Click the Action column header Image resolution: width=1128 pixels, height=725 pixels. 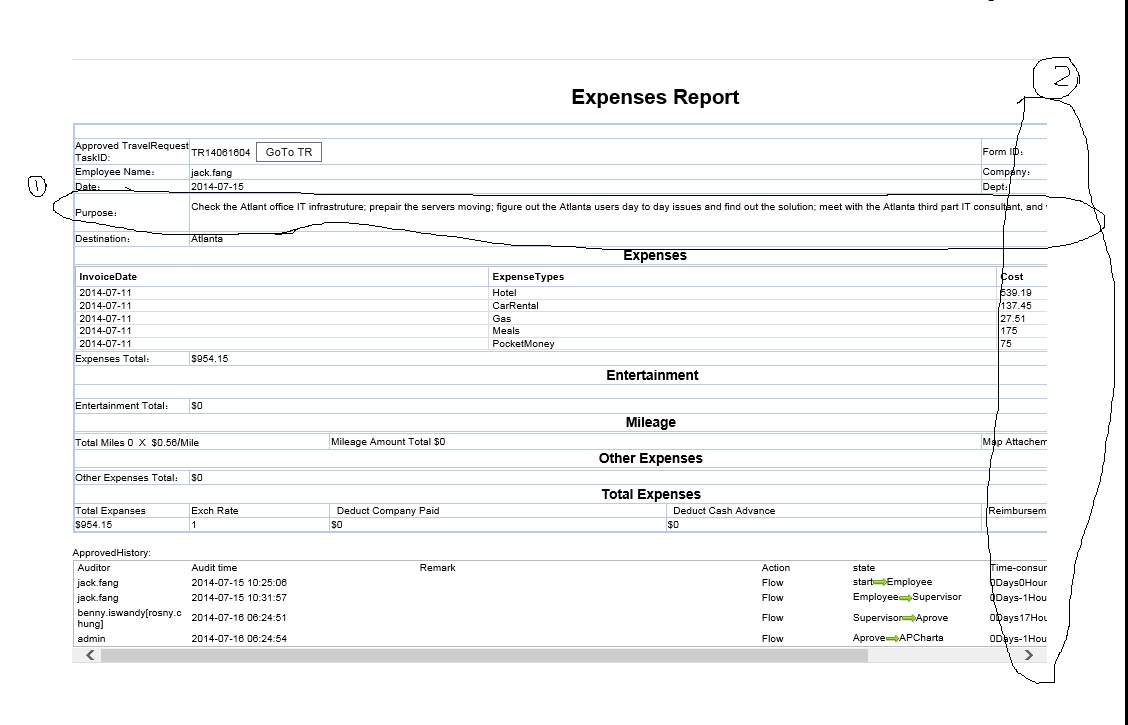point(776,567)
